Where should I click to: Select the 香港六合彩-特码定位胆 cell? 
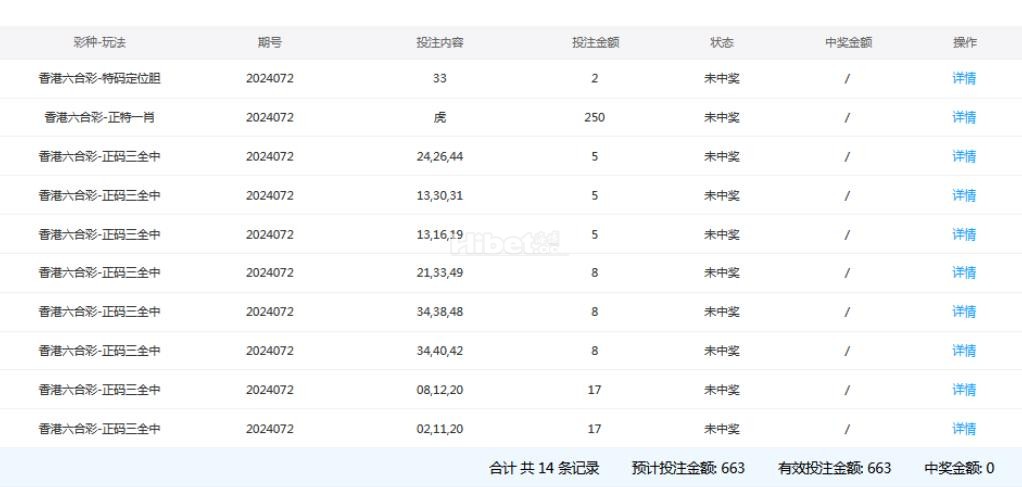pyautogui.click(x=100, y=78)
